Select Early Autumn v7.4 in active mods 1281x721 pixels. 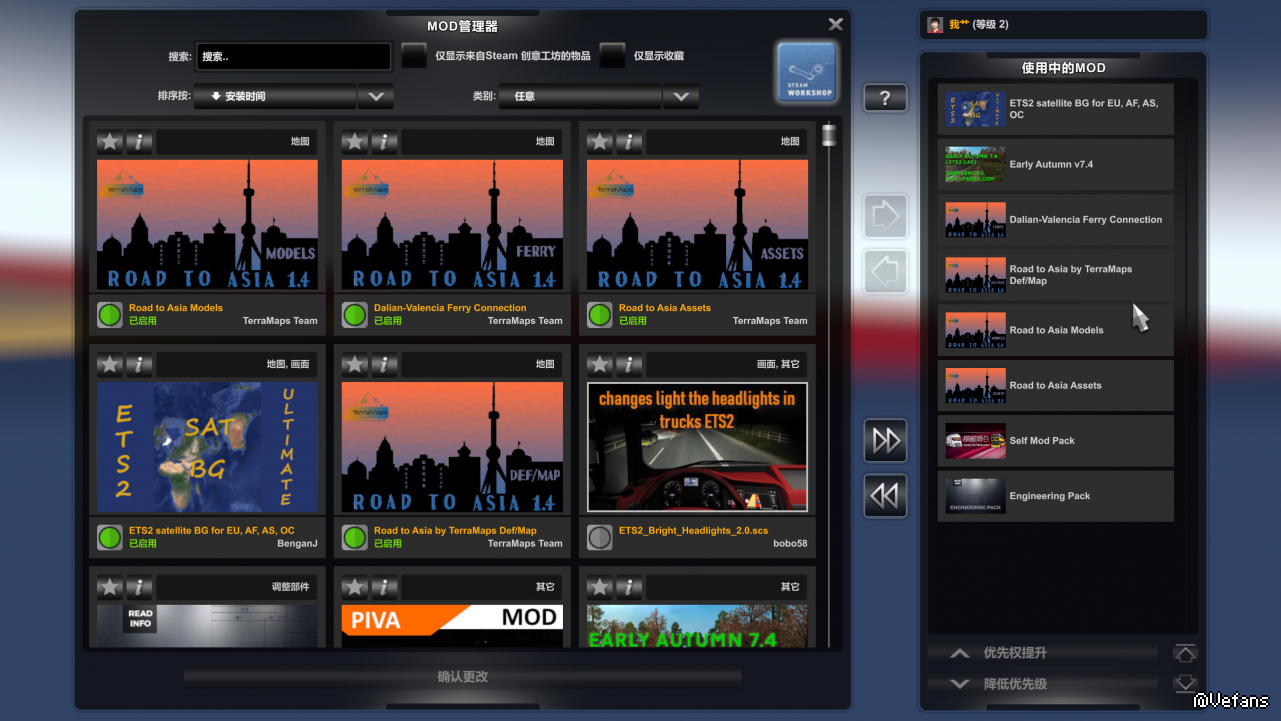pos(1055,165)
